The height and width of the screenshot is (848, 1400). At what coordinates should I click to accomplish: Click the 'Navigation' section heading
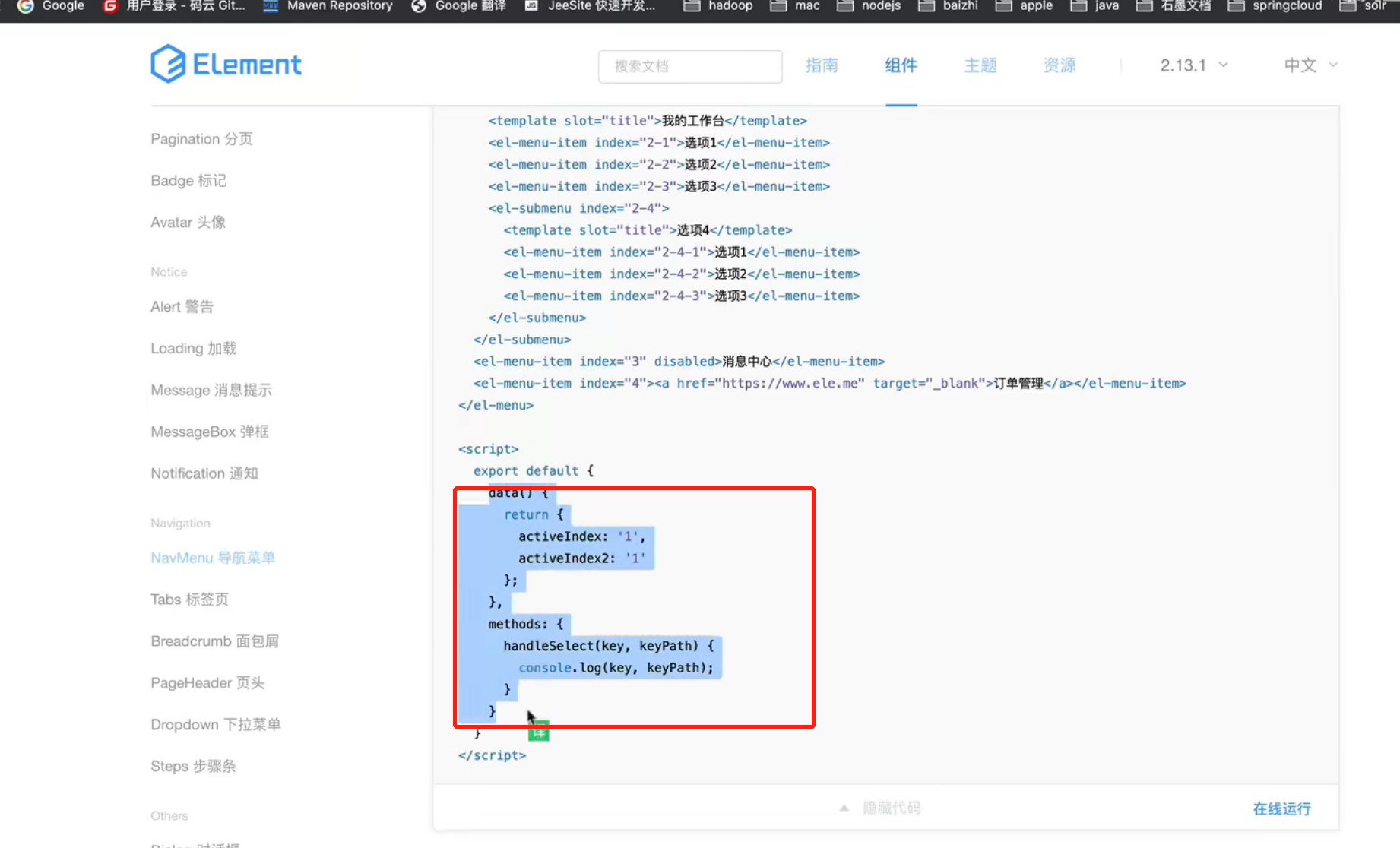pos(180,524)
